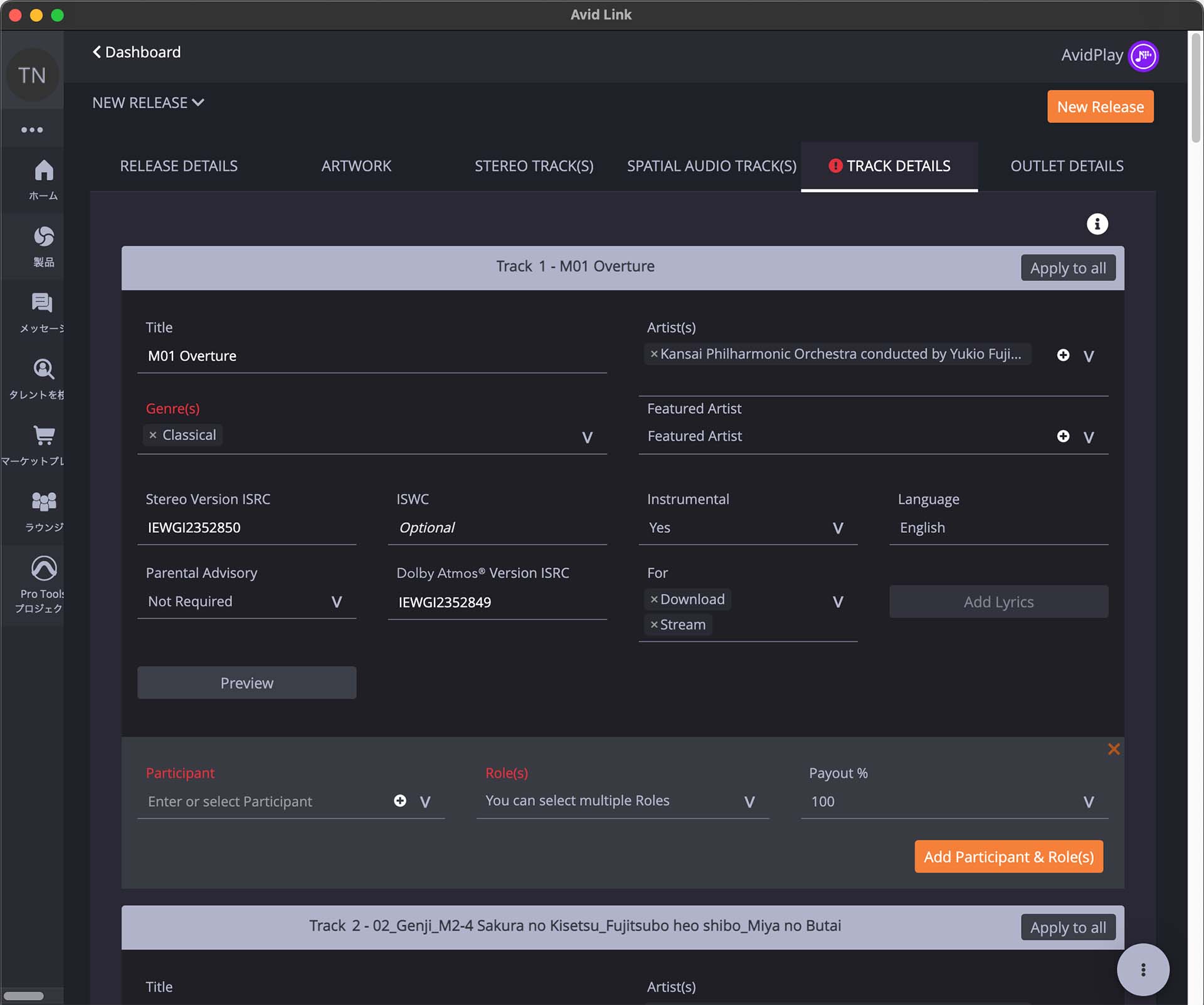Add another artist with plus icon
This screenshot has height=1005, width=1204.
coord(1063,355)
